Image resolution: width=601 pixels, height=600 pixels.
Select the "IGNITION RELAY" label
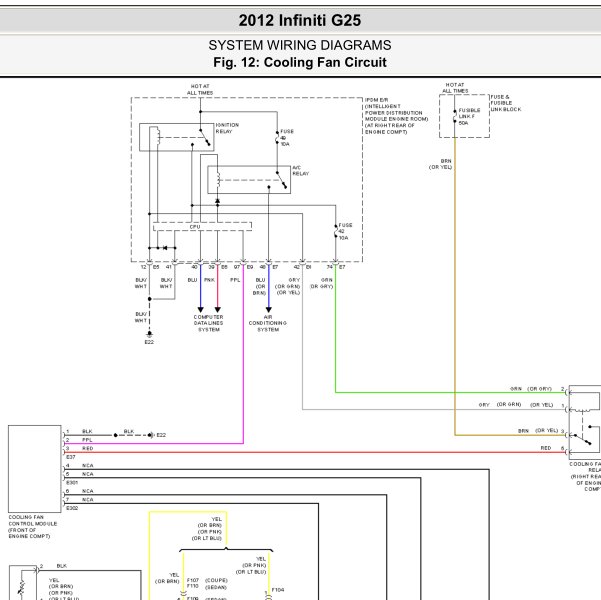pyautogui.click(x=227, y=128)
